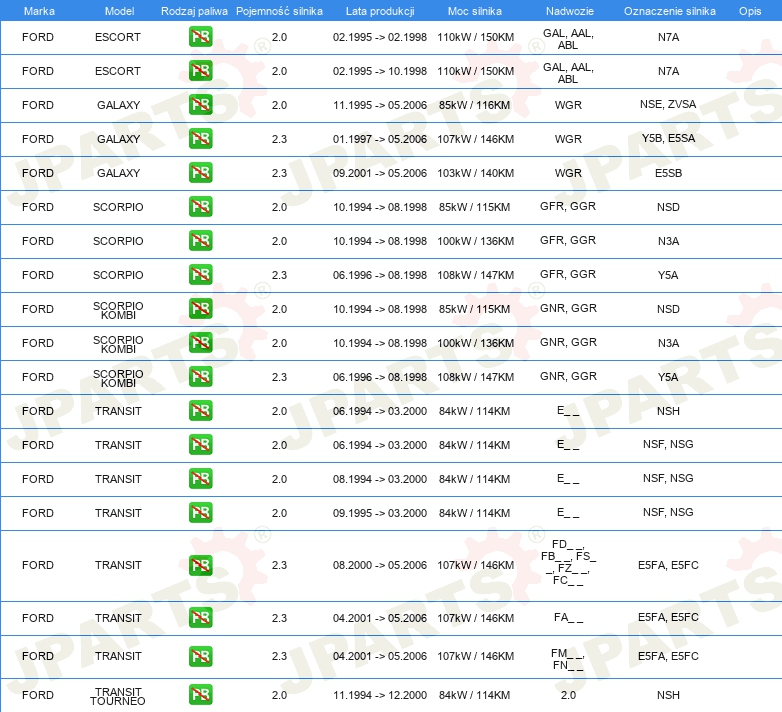Screen dimensions: 782x712
Task: Click the fuel icon in the Scorpio GFR NSD row
Action: pyautogui.click(x=200, y=206)
